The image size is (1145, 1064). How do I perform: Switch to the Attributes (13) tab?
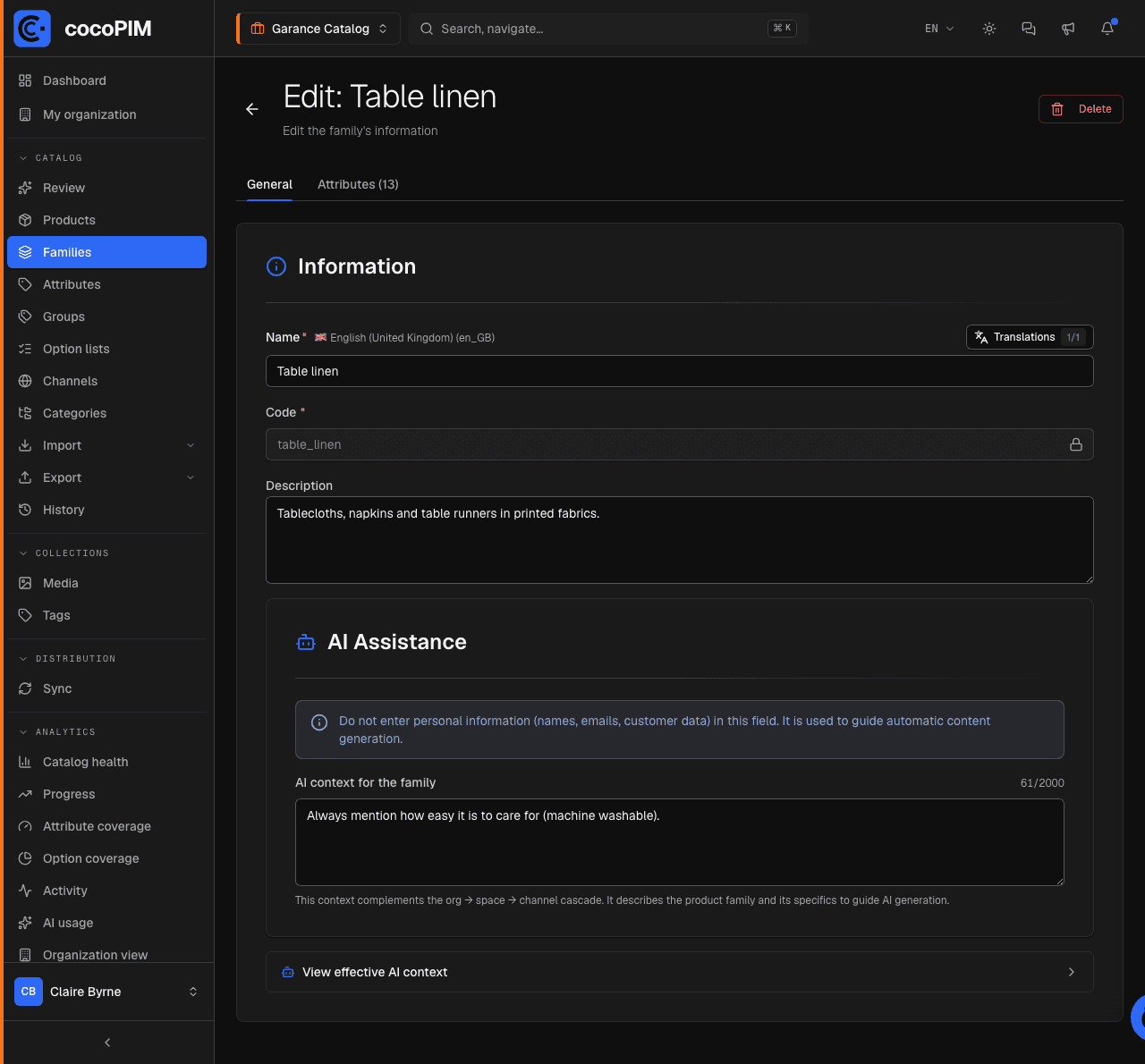pyautogui.click(x=358, y=184)
